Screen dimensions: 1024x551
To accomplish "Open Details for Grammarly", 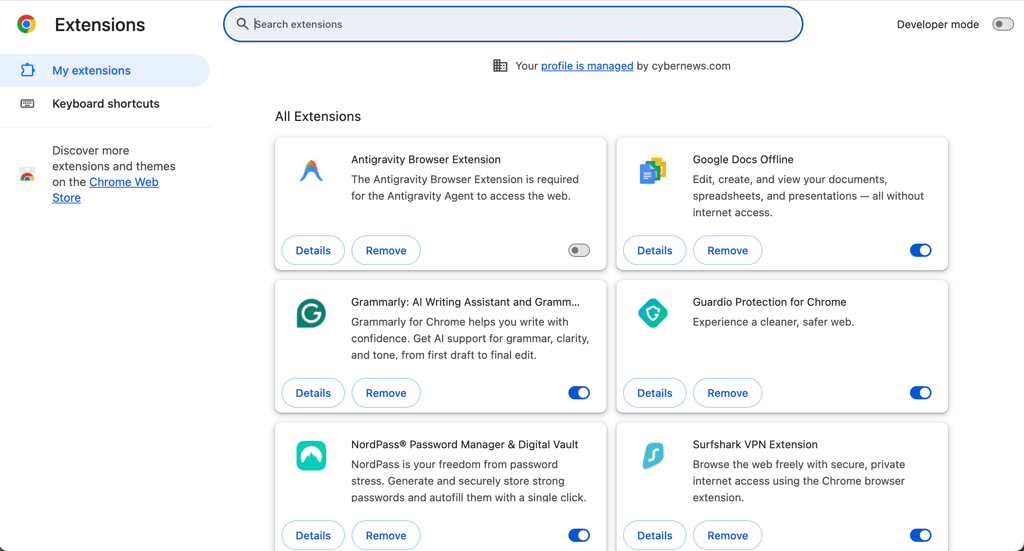I will coord(313,393).
